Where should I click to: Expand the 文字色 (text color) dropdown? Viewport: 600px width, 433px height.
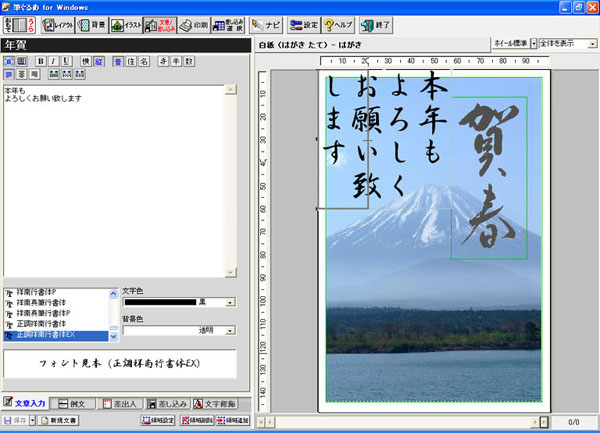pyautogui.click(x=231, y=302)
